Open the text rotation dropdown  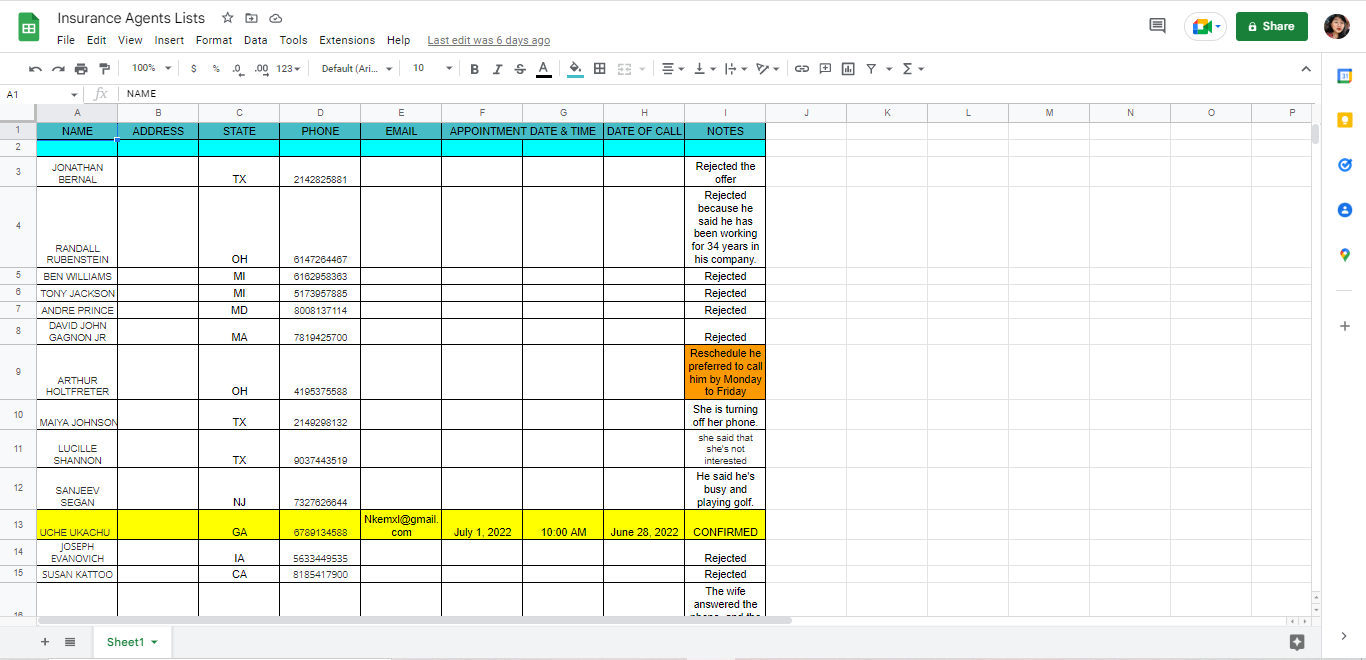tap(768, 69)
